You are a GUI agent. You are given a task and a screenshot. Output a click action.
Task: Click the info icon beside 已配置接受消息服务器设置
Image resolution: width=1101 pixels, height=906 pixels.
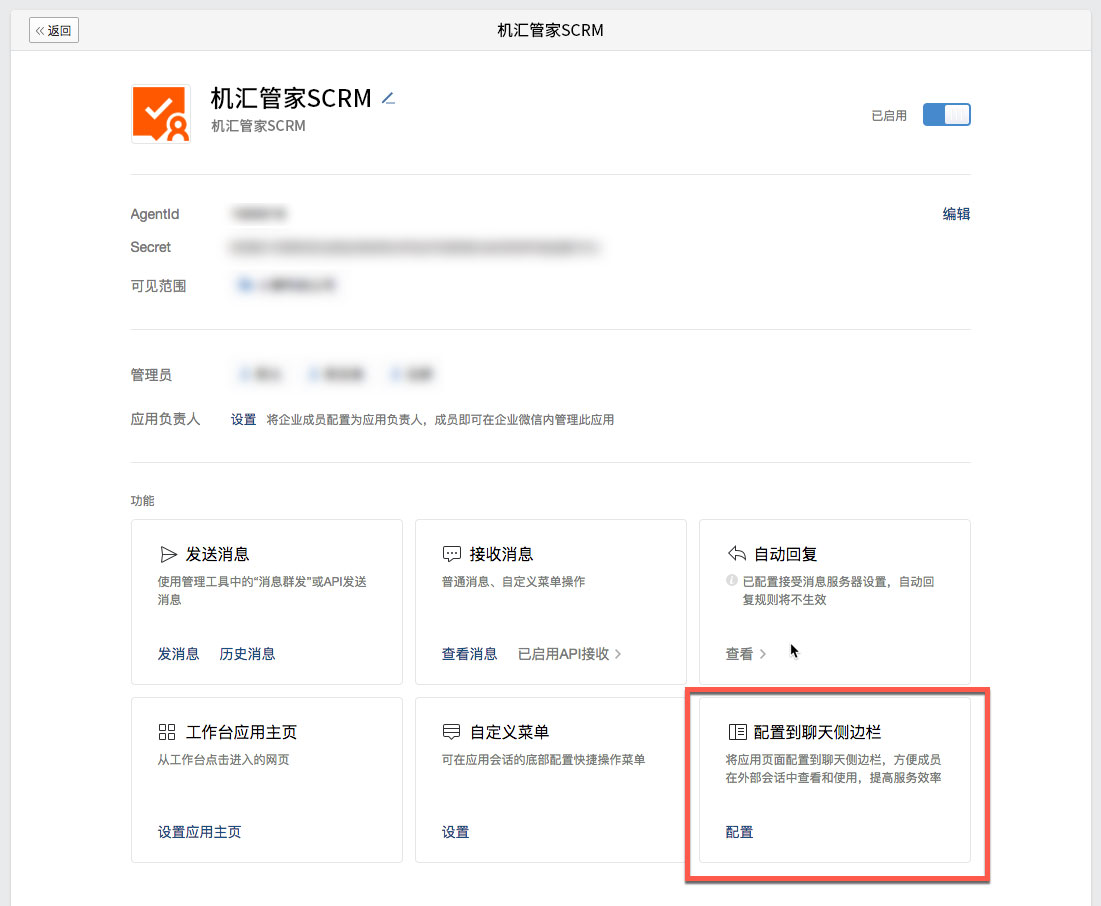(x=732, y=580)
